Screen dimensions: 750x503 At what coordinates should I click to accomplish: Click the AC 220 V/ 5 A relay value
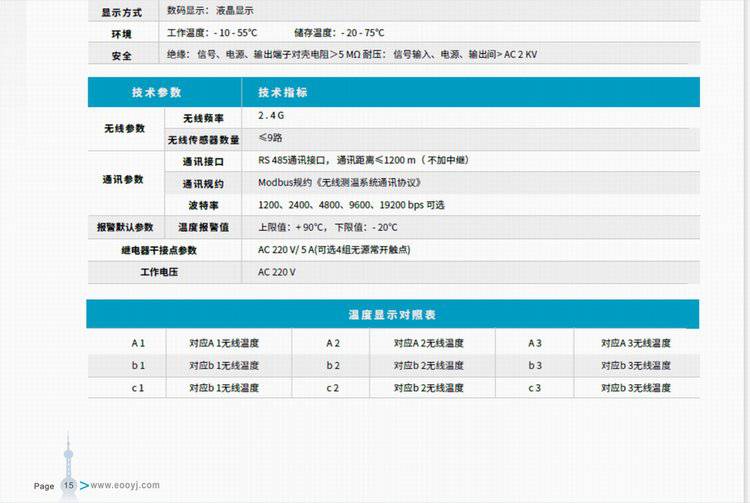click(334, 250)
